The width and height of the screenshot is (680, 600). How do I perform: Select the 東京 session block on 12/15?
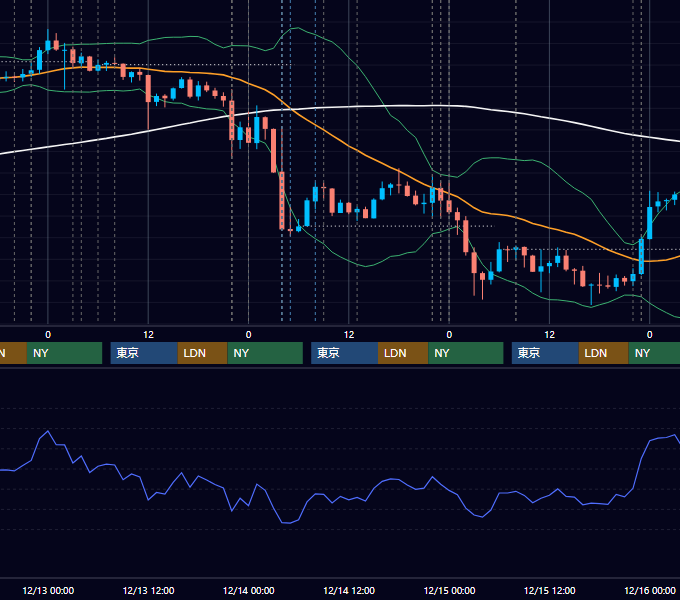pos(545,353)
